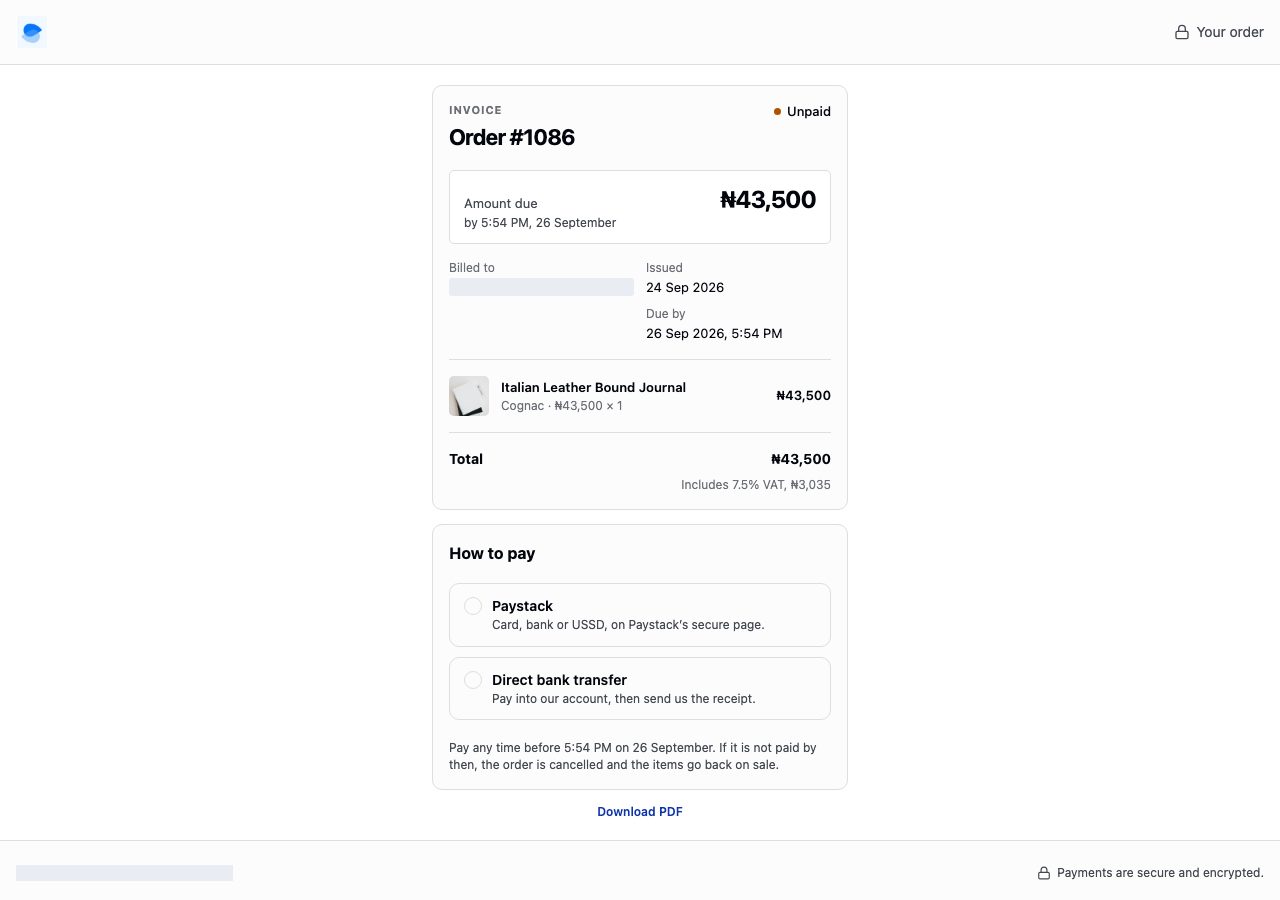
Task: Click the blue store logo icon
Action: [x=32, y=32]
